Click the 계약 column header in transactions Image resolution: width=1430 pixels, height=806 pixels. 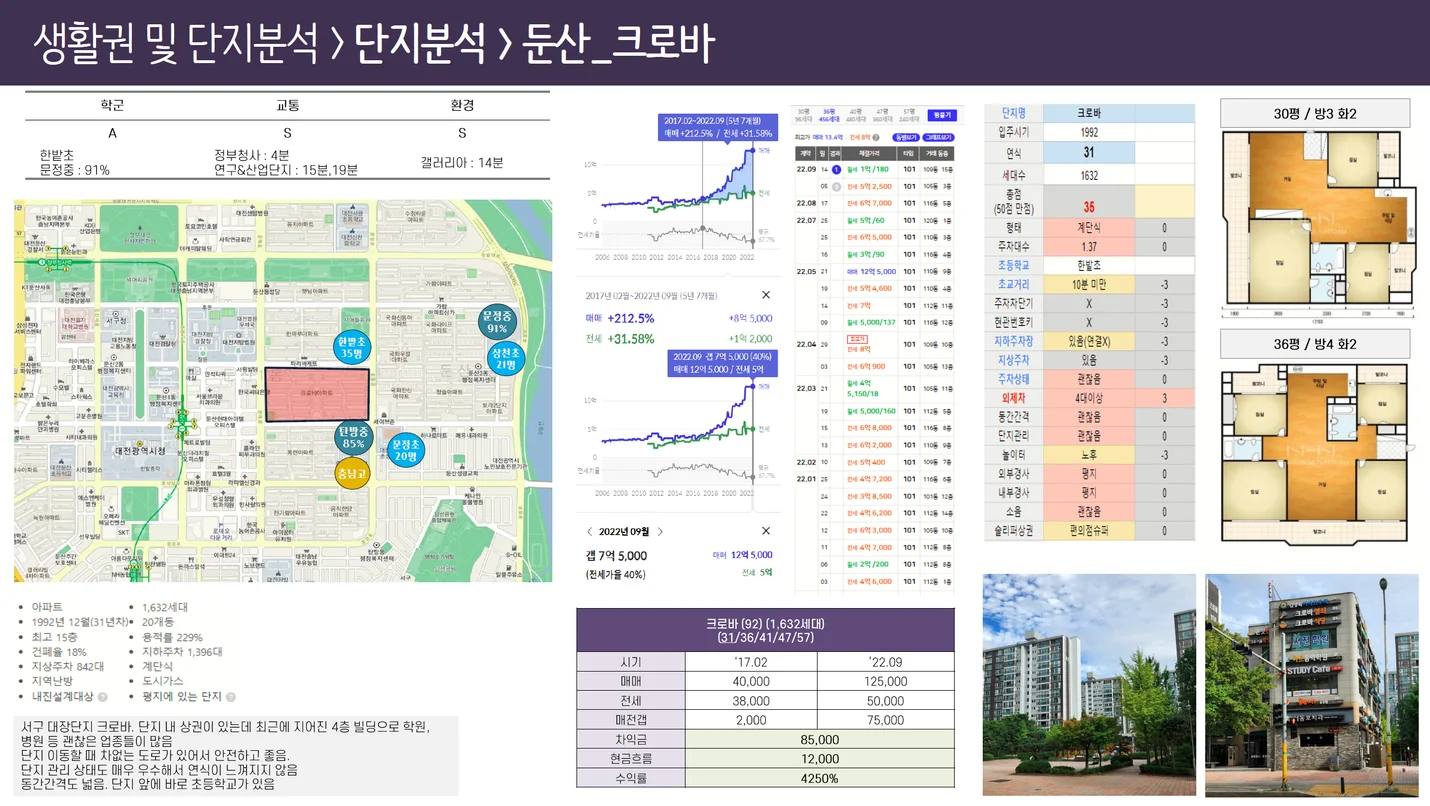[x=806, y=154]
